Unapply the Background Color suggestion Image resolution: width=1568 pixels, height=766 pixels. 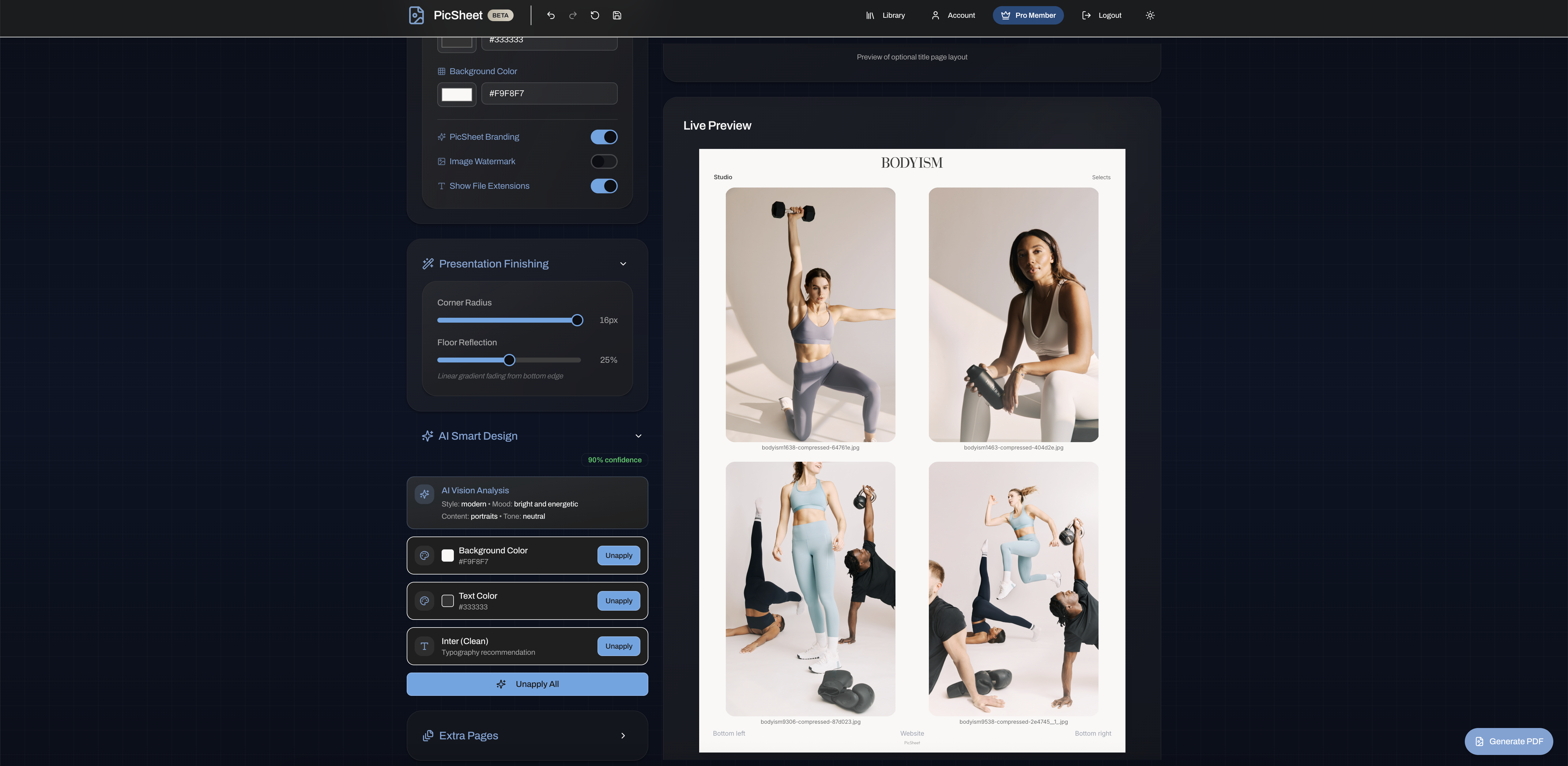[x=618, y=555]
